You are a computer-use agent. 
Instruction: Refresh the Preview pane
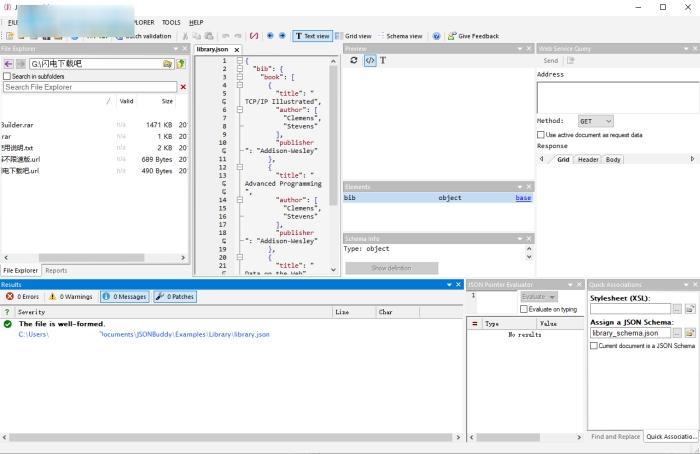pyautogui.click(x=354, y=60)
